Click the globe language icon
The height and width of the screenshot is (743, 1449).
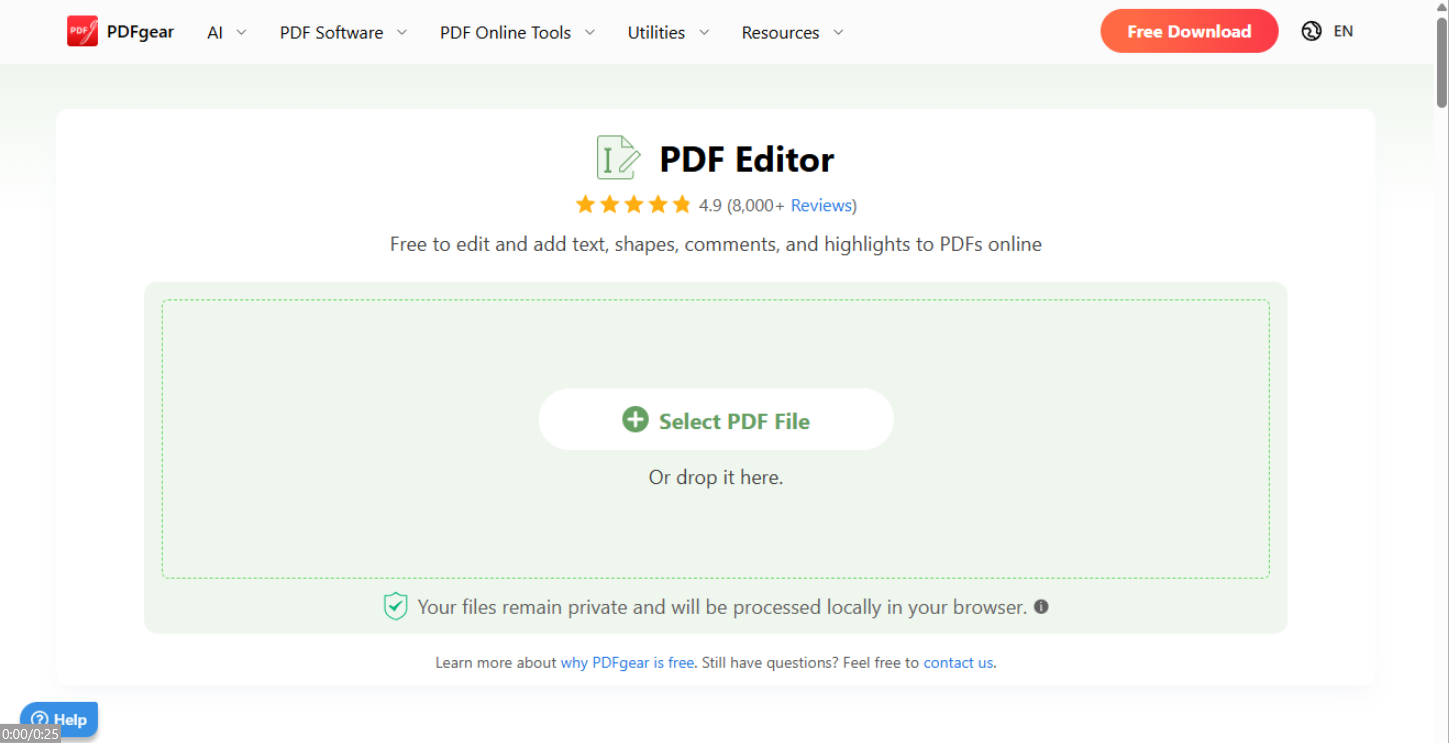[x=1312, y=31]
